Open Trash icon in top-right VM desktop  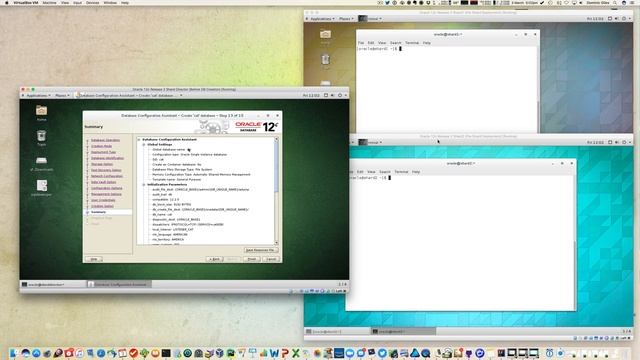coord(325,60)
